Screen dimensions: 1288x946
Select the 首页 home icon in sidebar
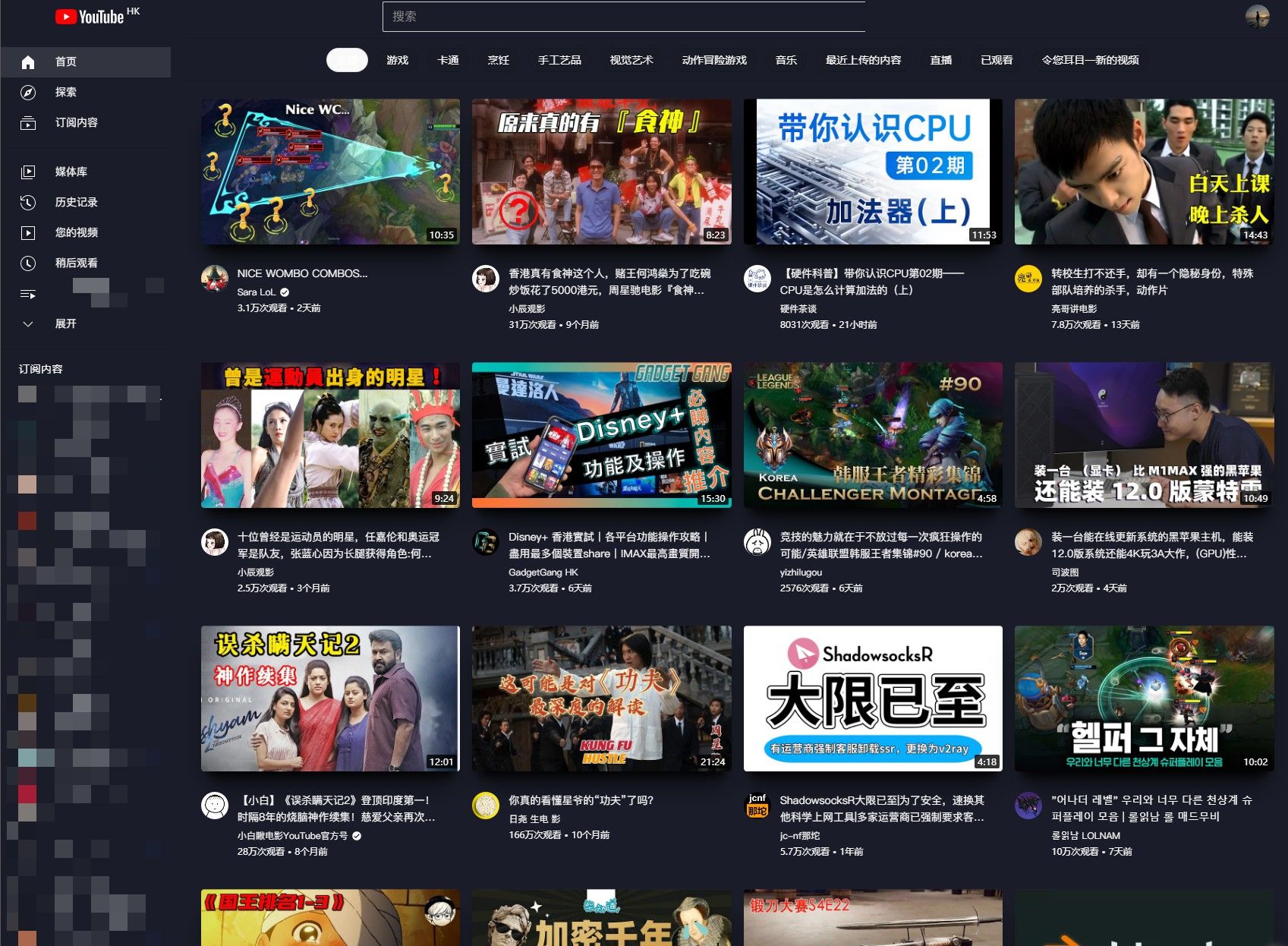click(x=28, y=61)
